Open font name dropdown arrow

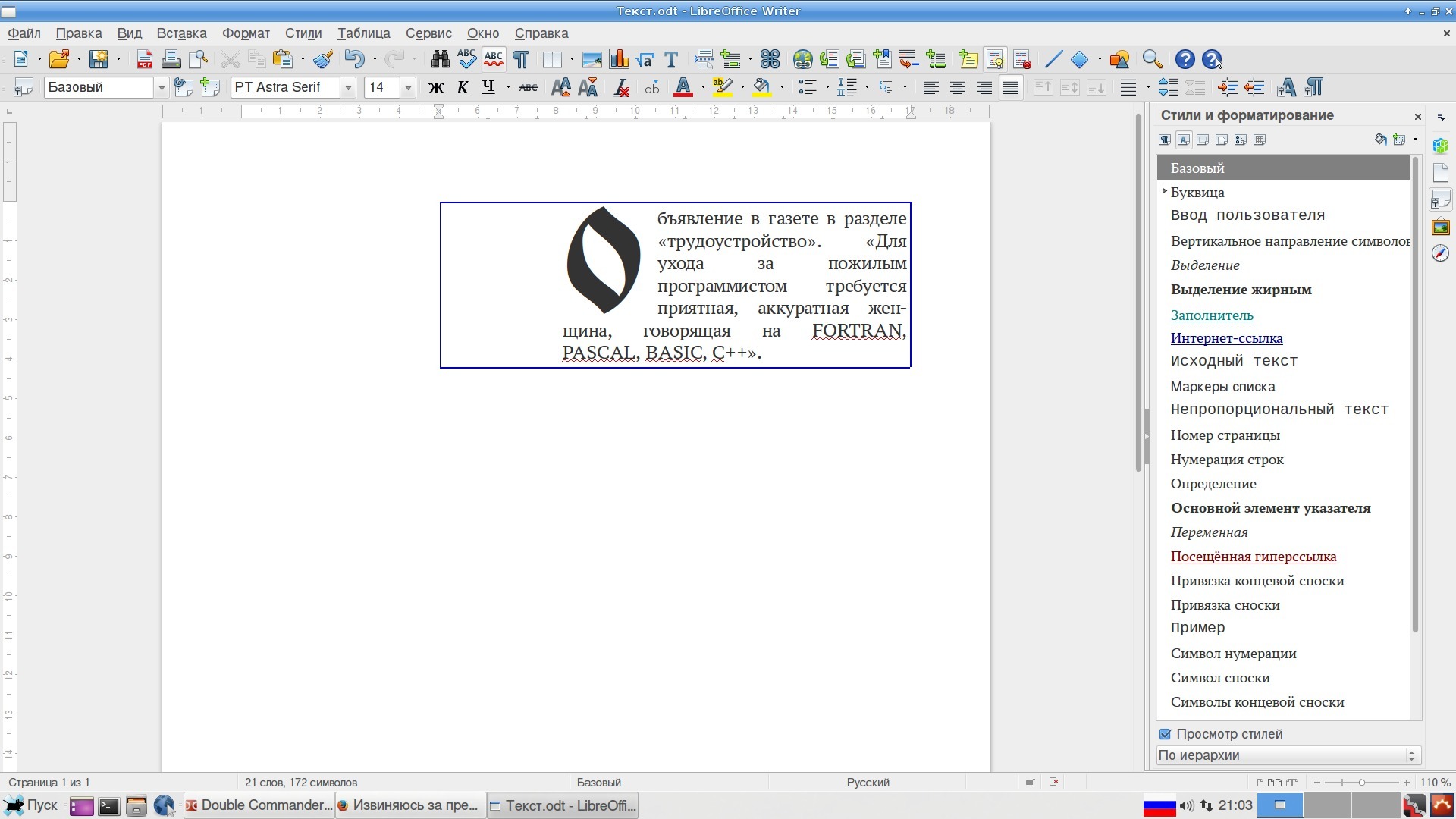(x=348, y=88)
